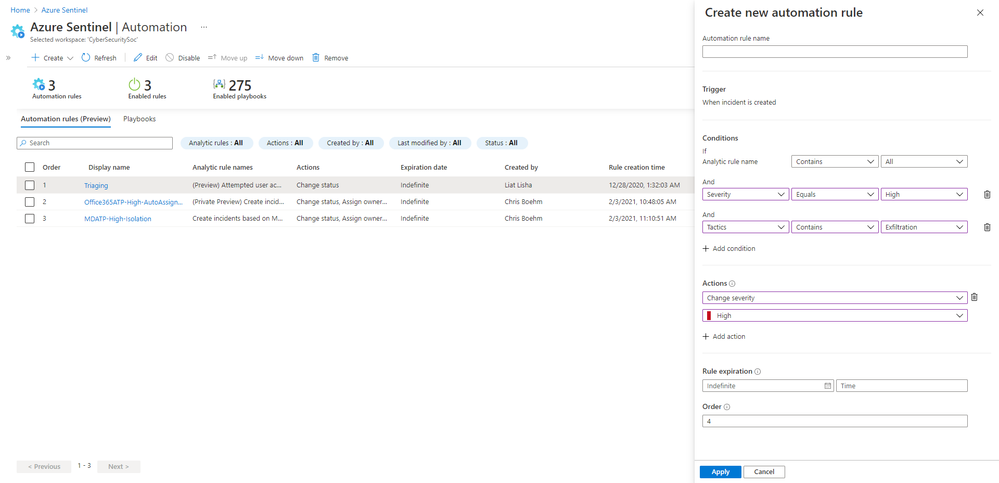Sort by the Display name column header
The height and width of the screenshot is (483, 999).
(109, 168)
